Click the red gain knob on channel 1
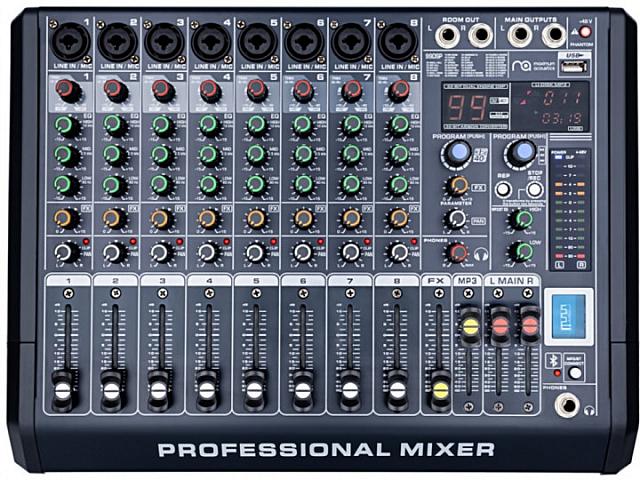640x480 pixels. [x=66, y=91]
